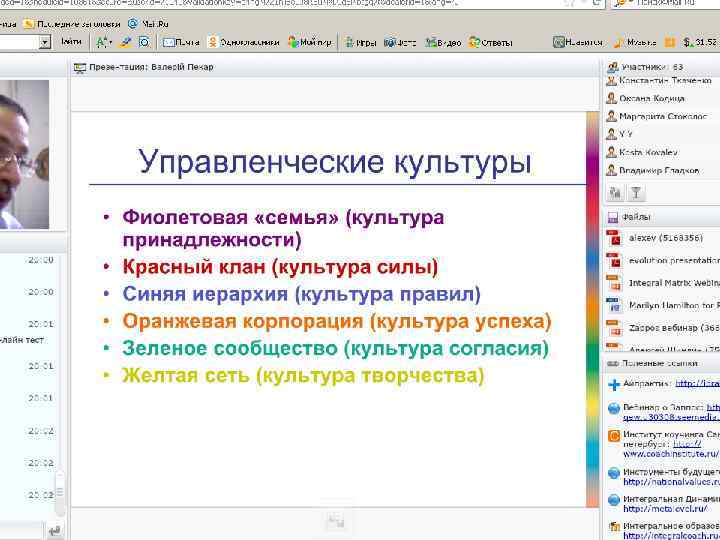Screen dimensions: 720x540
Task: Click PDF icon of evolution presentation file
Action: click(614, 261)
